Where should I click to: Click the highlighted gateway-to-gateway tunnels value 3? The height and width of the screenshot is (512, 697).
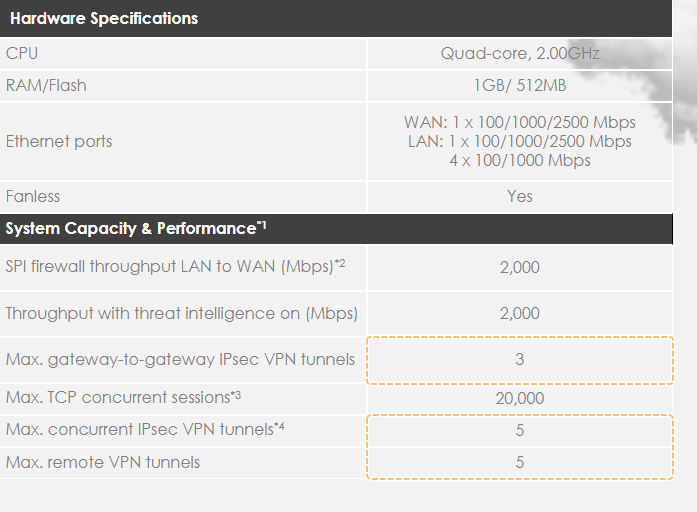point(519,359)
